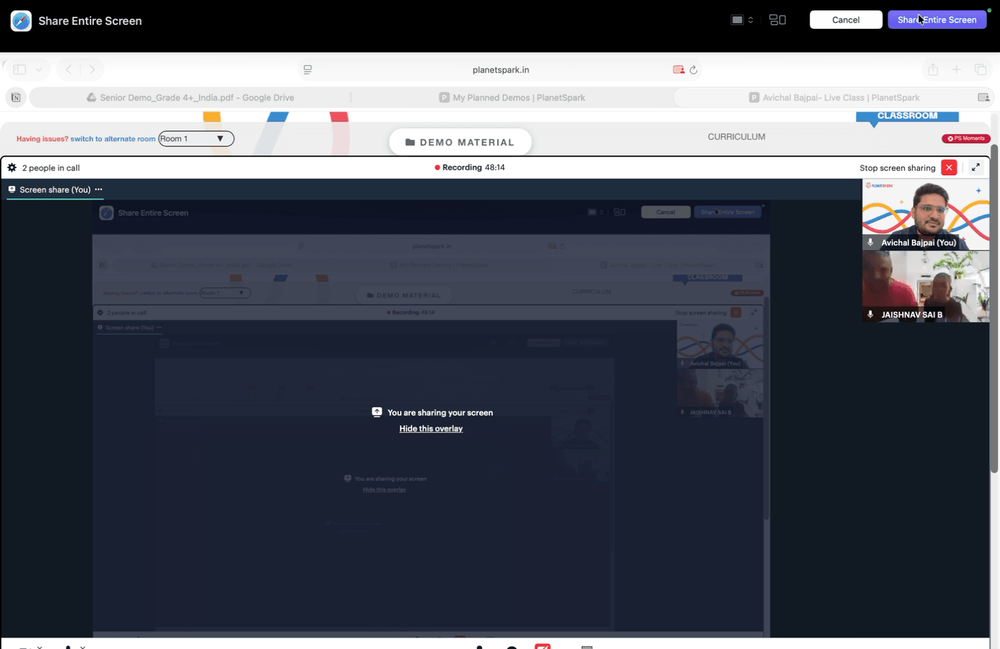
Task: Click the sharing indicator icon on Live Class tab
Action: click(x=983, y=98)
